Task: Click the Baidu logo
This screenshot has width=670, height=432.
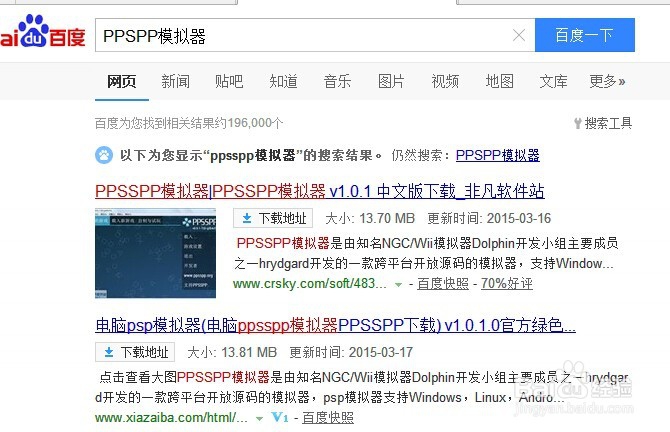Action: [x=43, y=32]
